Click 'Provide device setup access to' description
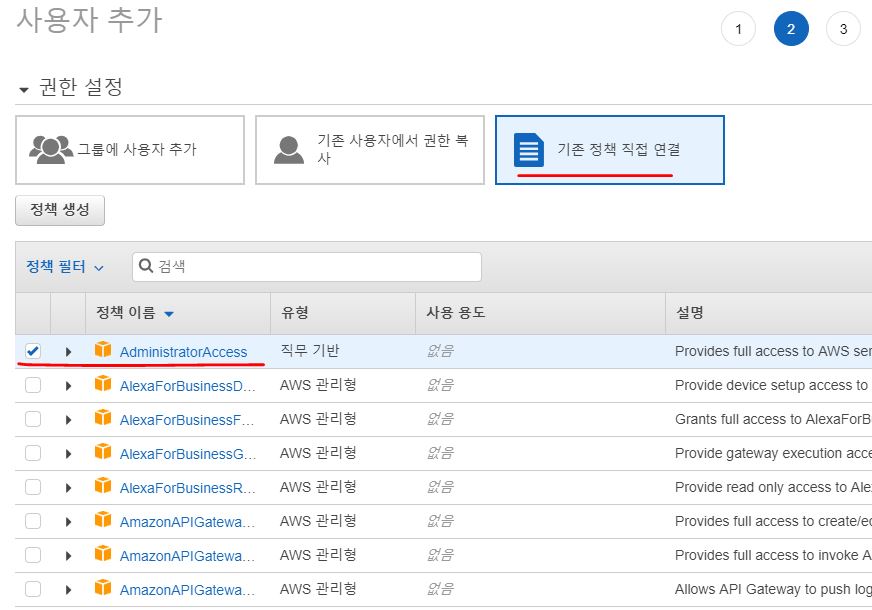 click(771, 385)
